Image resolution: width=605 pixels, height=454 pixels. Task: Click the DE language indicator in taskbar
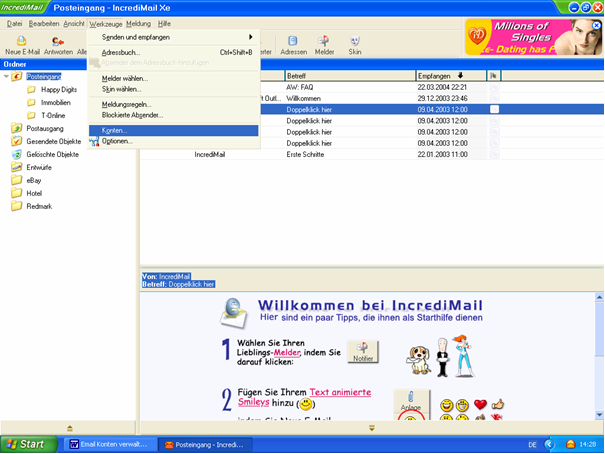click(x=532, y=445)
